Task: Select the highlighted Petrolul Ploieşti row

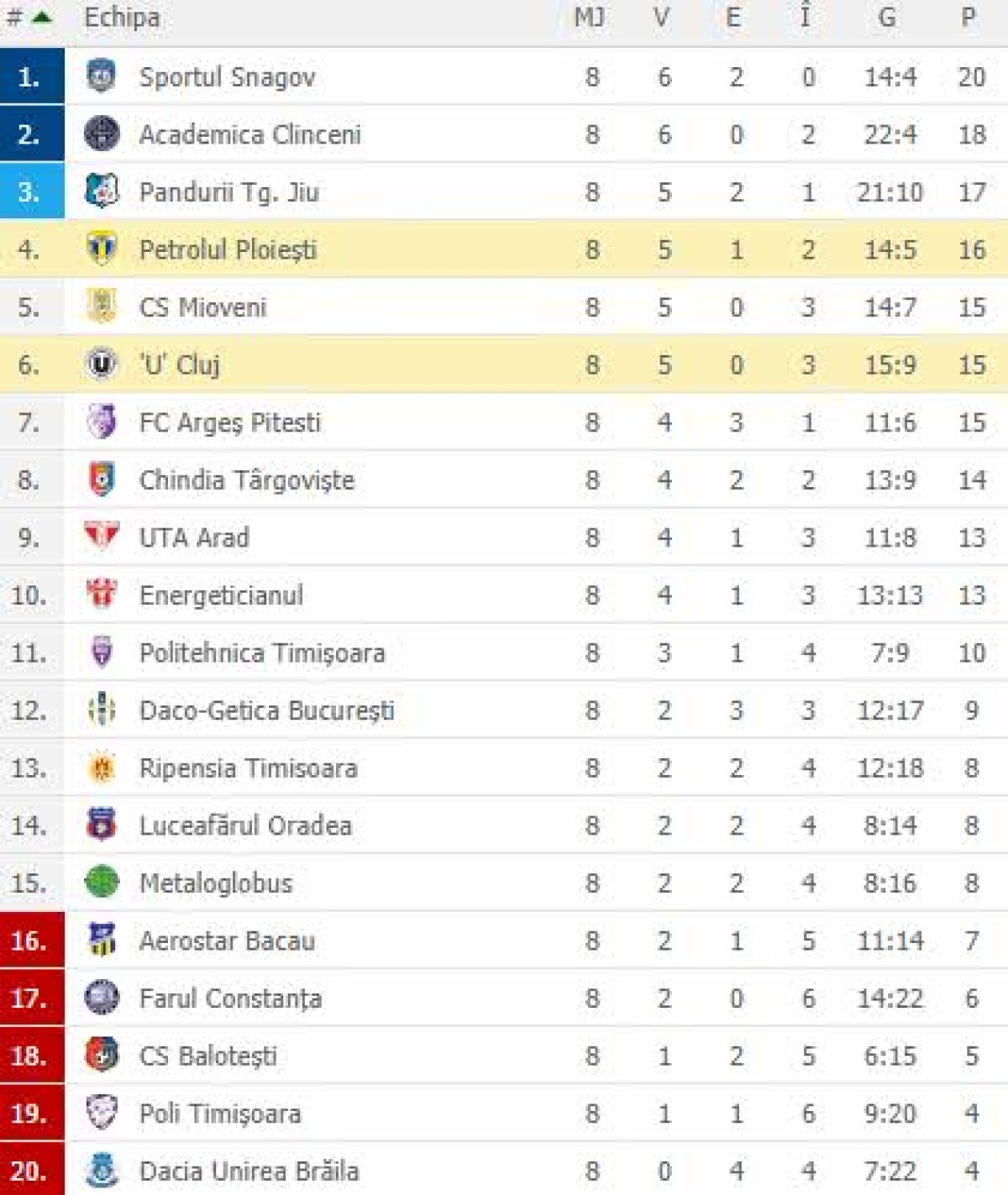Action: (x=420, y=249)
